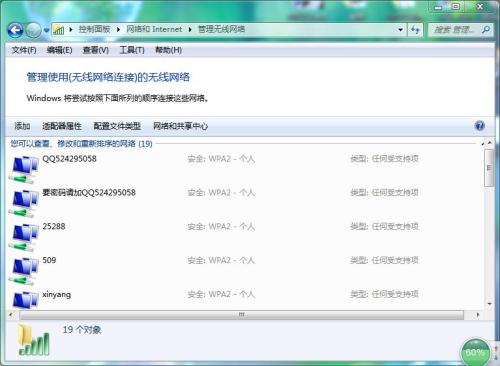This screenshot has width=500, height=366.
Task: Select the 25288 network icon
Action: 24,237
